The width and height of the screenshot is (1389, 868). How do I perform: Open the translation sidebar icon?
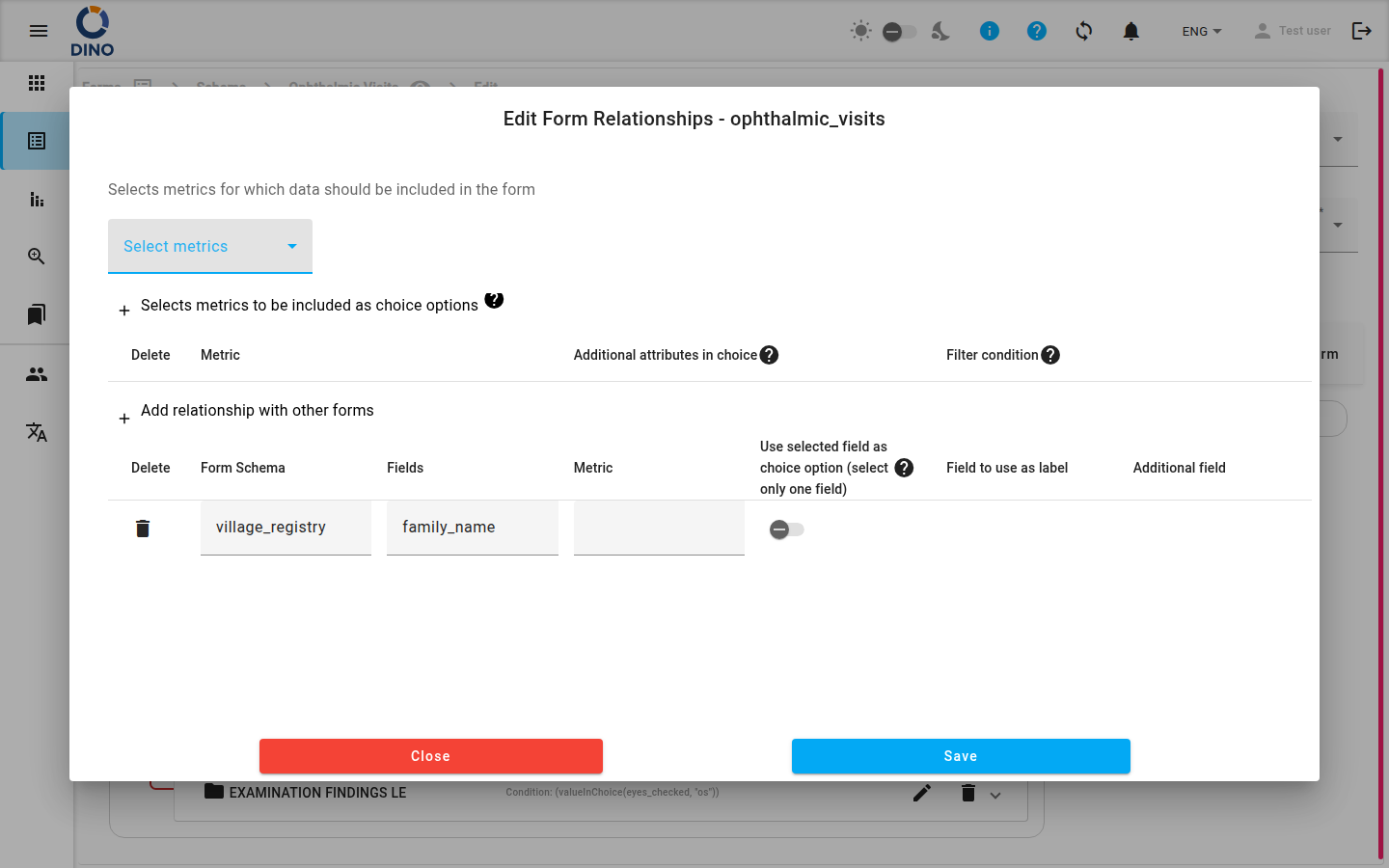[x=37, y=432]
